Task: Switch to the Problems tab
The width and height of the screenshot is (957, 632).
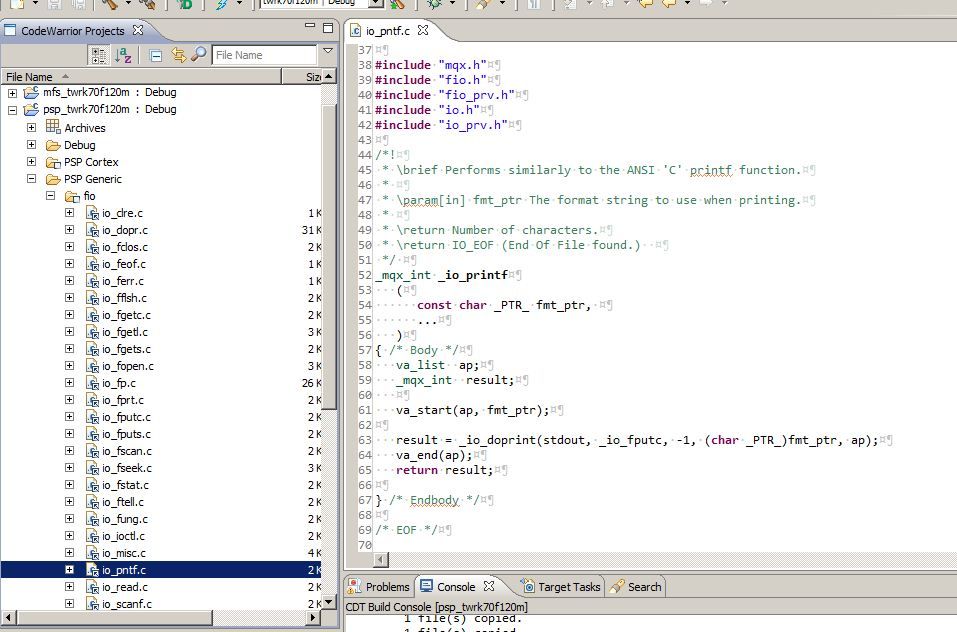Action: tap(378, 587)
